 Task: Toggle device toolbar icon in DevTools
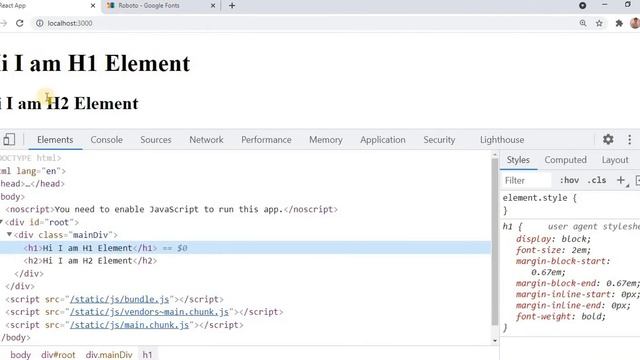click(x=9, y=140)
